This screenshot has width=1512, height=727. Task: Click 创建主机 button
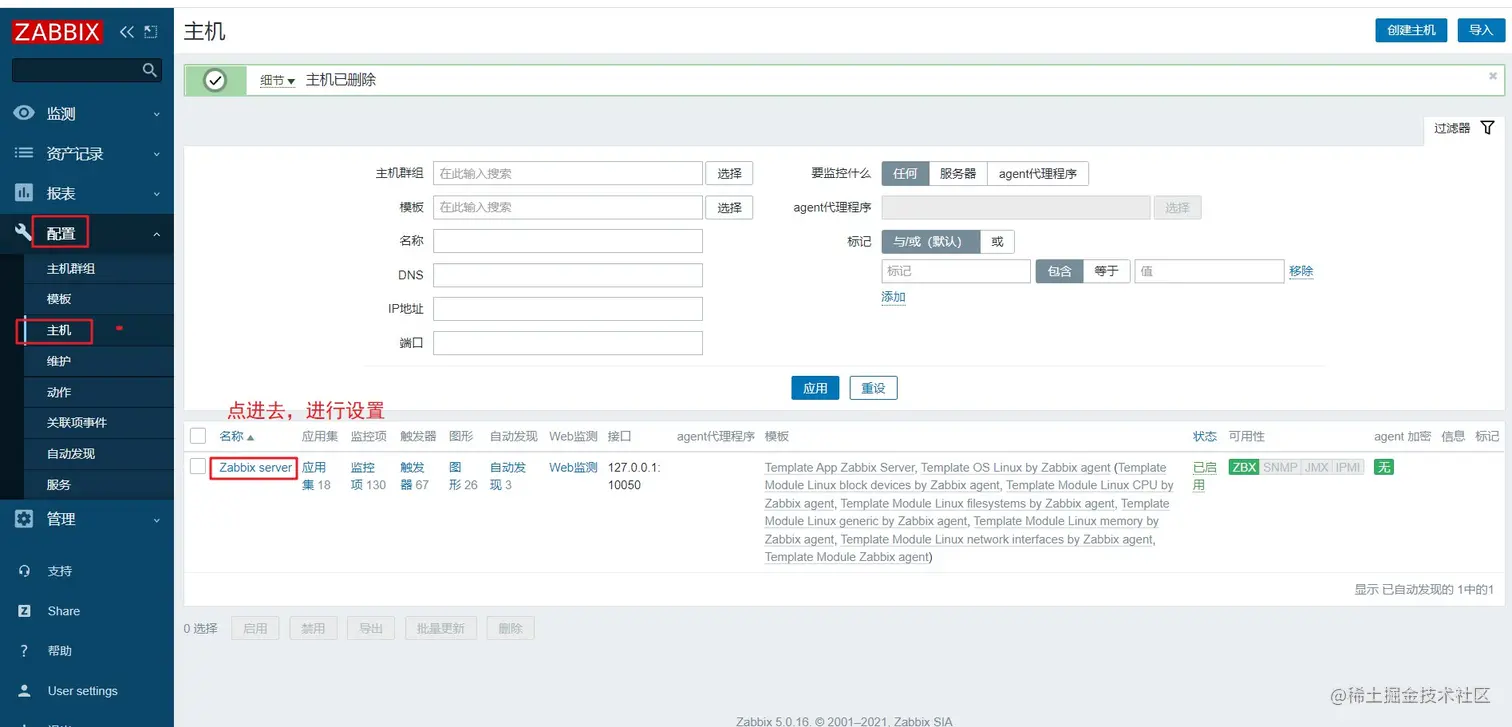[1411, 30]
